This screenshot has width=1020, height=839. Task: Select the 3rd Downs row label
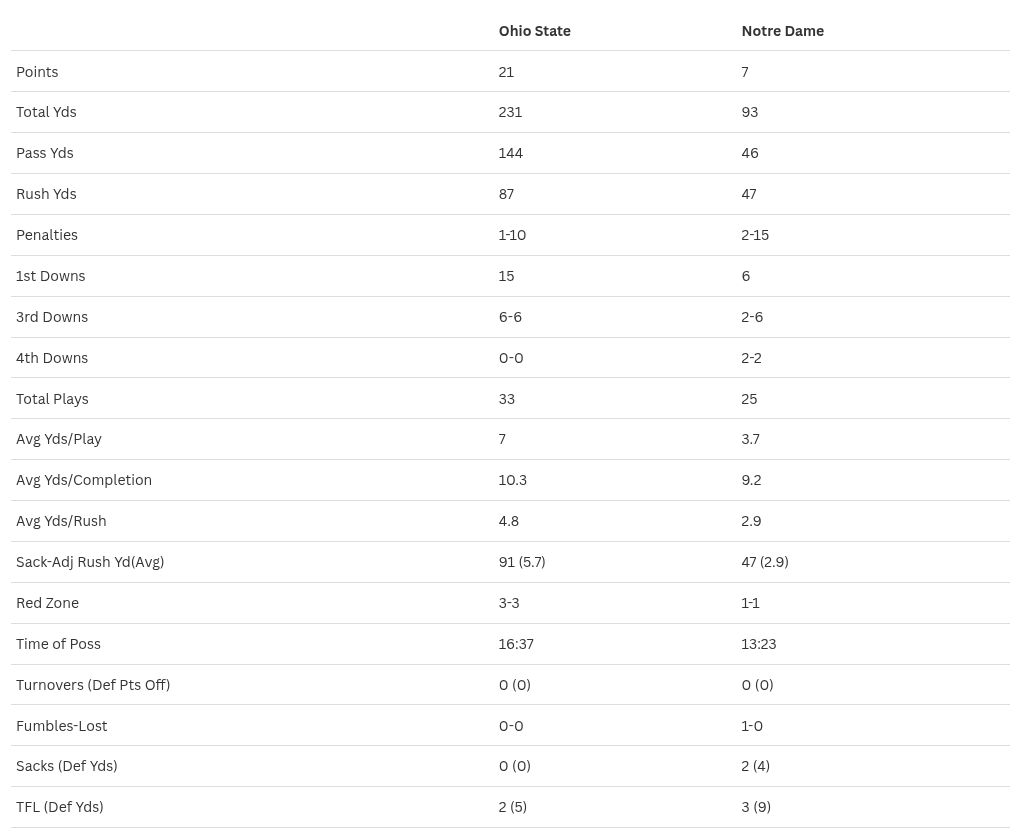[52, 317]
